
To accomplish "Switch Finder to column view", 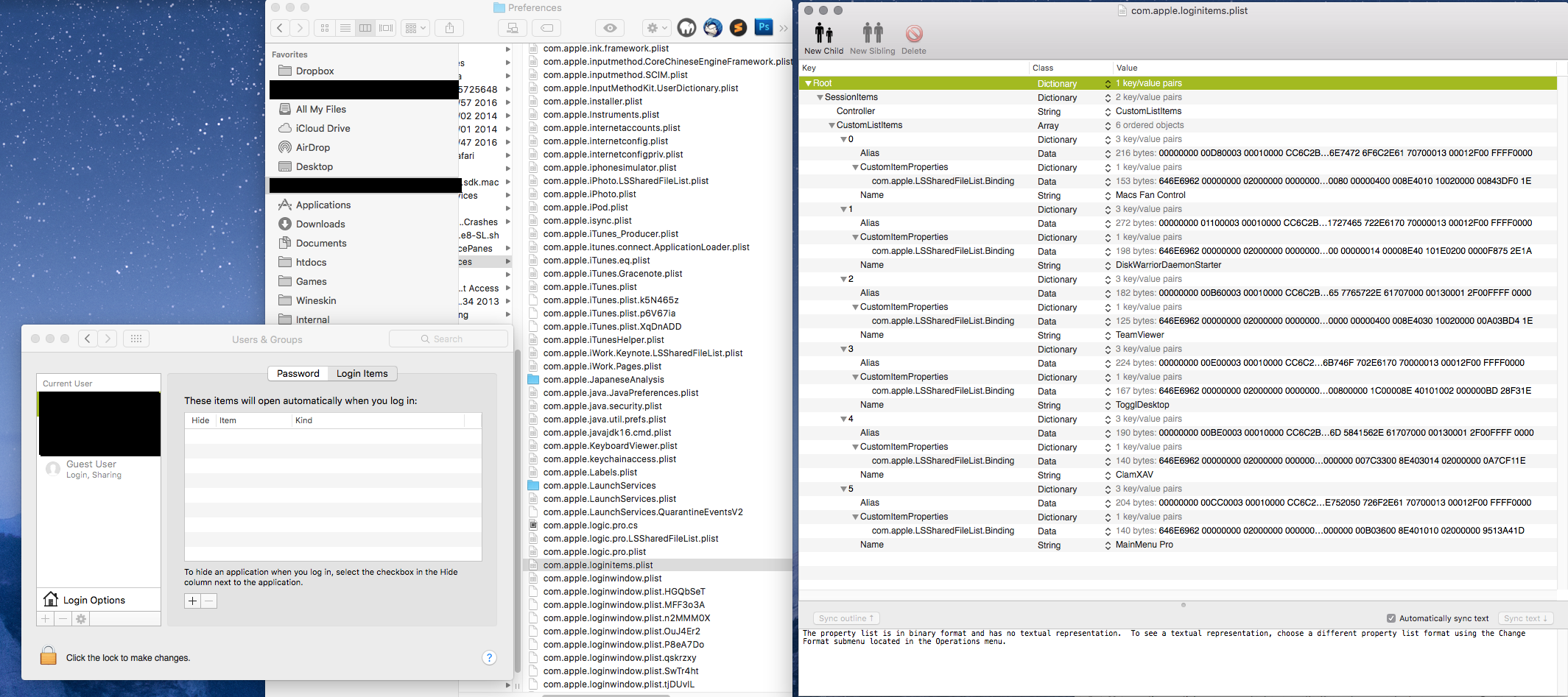I will (365, 28).
